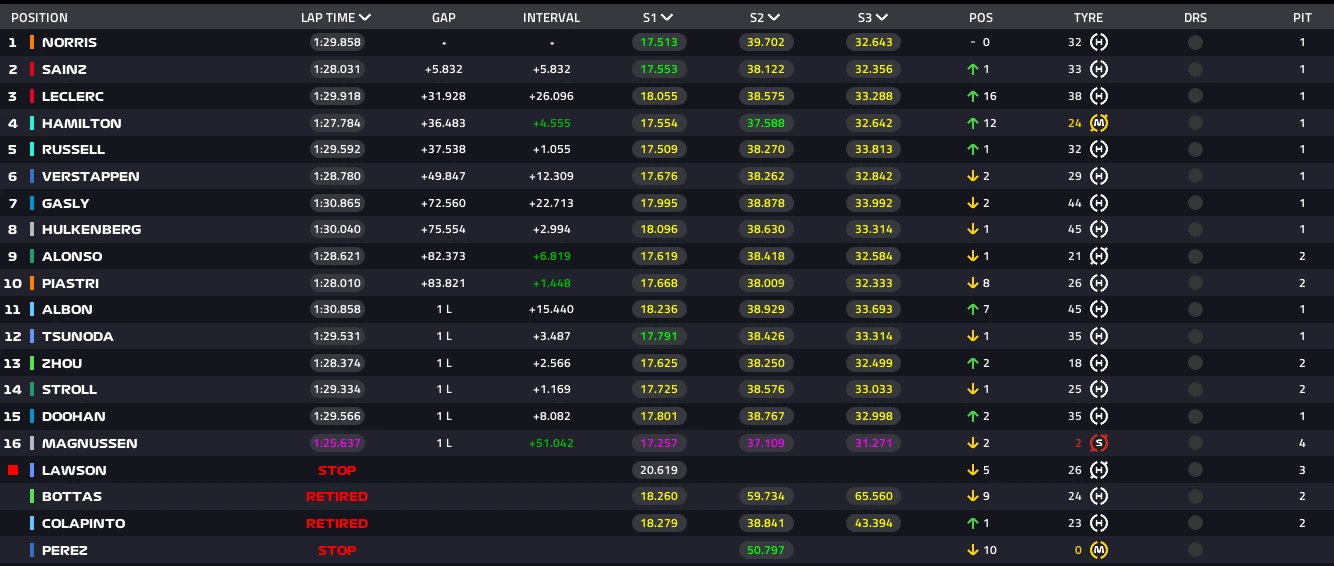Click Leclerc's green position gain arrow
Screen dimensions: 1334x566
[x=971, y=97]
